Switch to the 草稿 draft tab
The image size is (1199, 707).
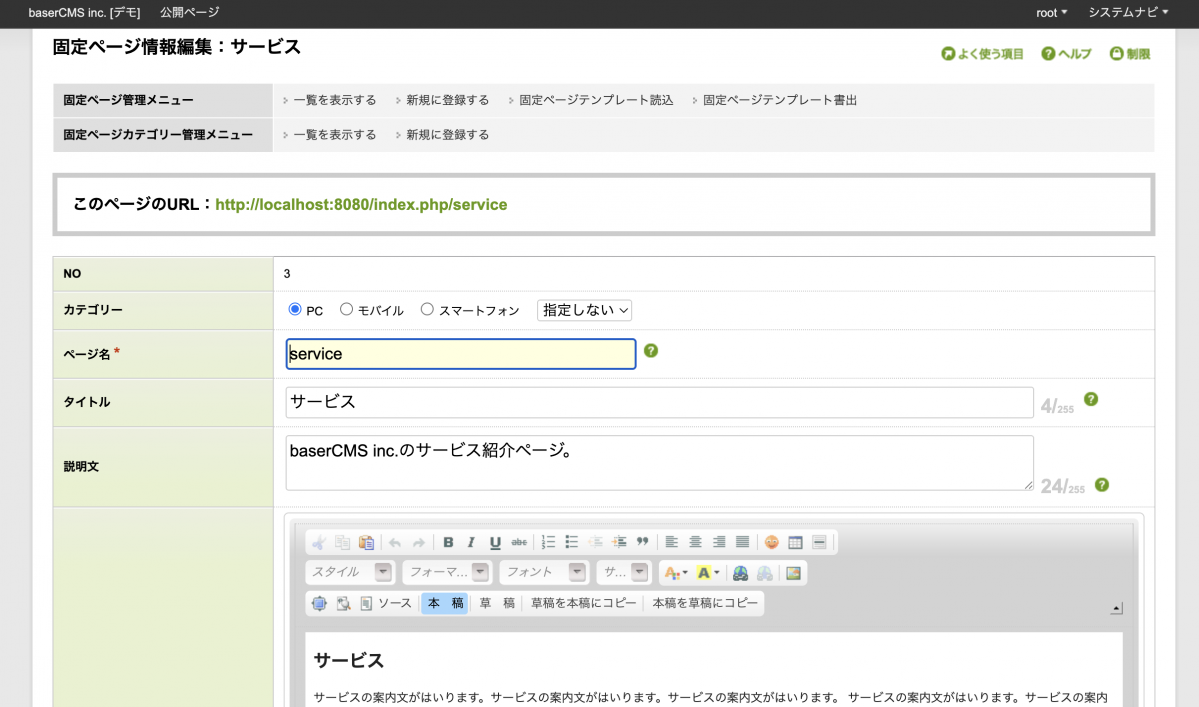point(496,603)
